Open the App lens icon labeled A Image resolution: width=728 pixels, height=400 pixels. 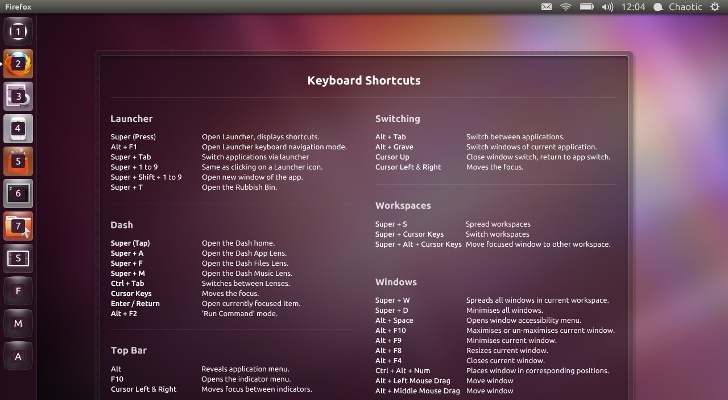click(18, 356)
